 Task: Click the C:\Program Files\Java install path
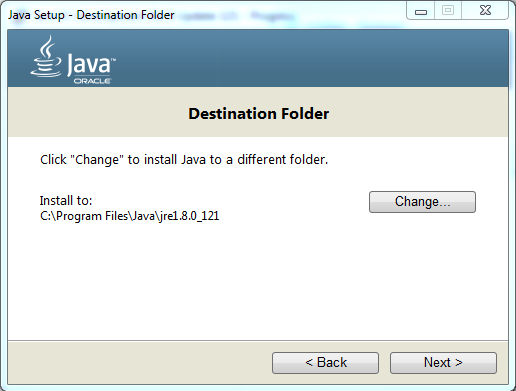point(130,216)
